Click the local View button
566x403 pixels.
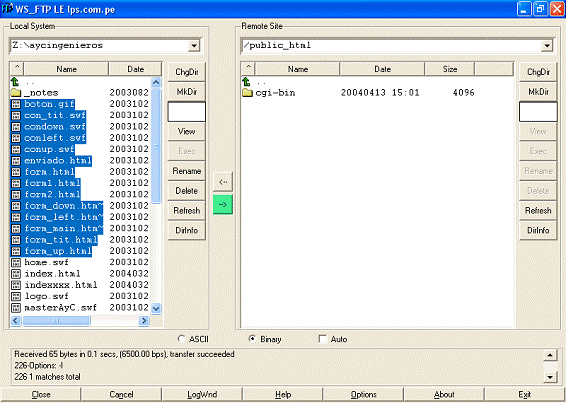[x=187, y=131]
